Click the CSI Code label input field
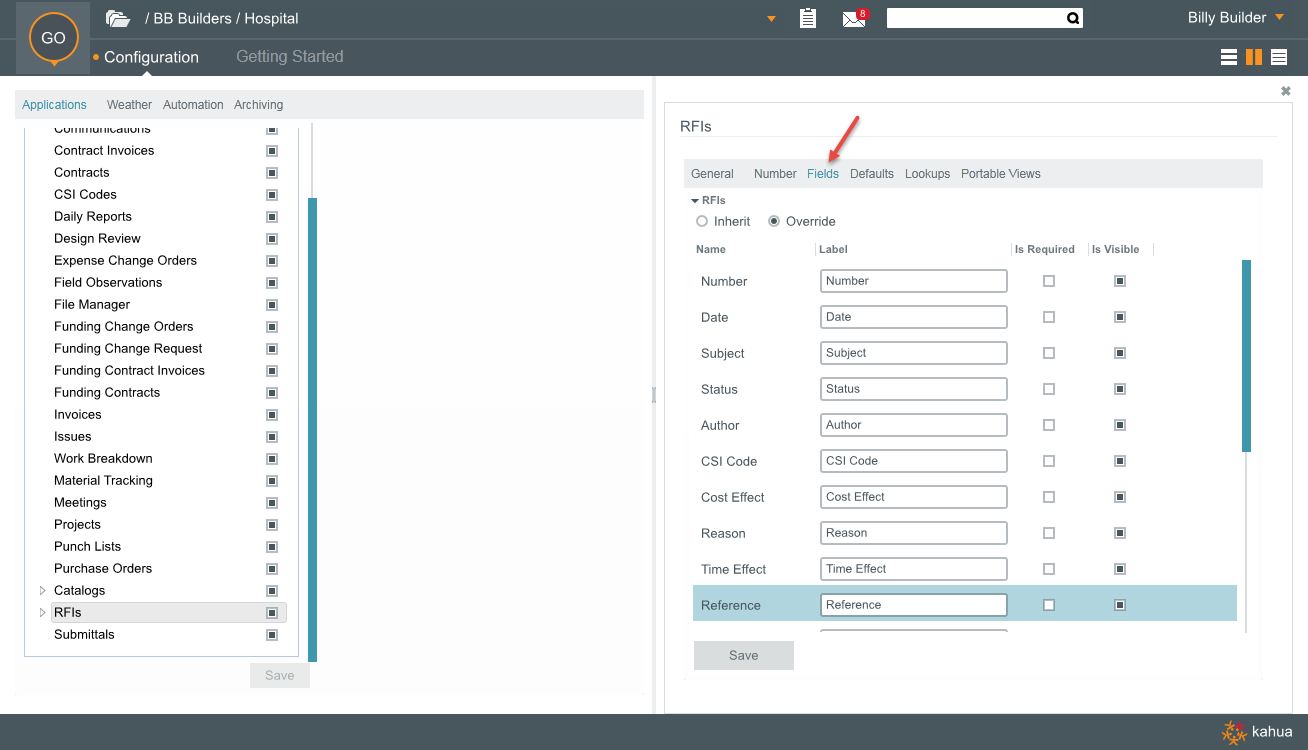This screenshot has width=1308, height=750. (913, 461)
